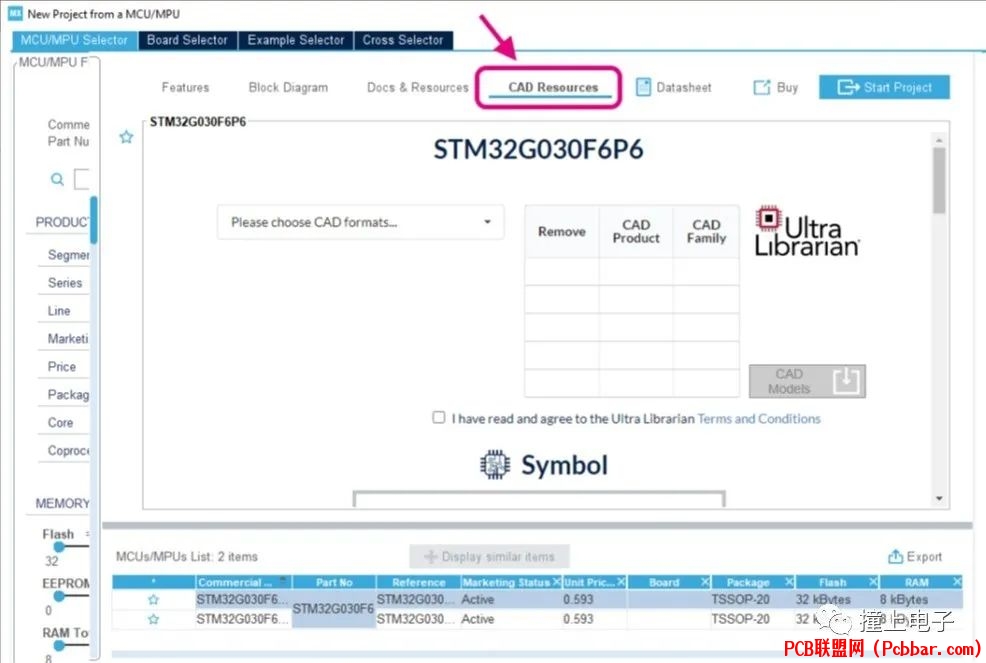
Task: Open the Terms and Conditions link
Action: tap(759, 418)
